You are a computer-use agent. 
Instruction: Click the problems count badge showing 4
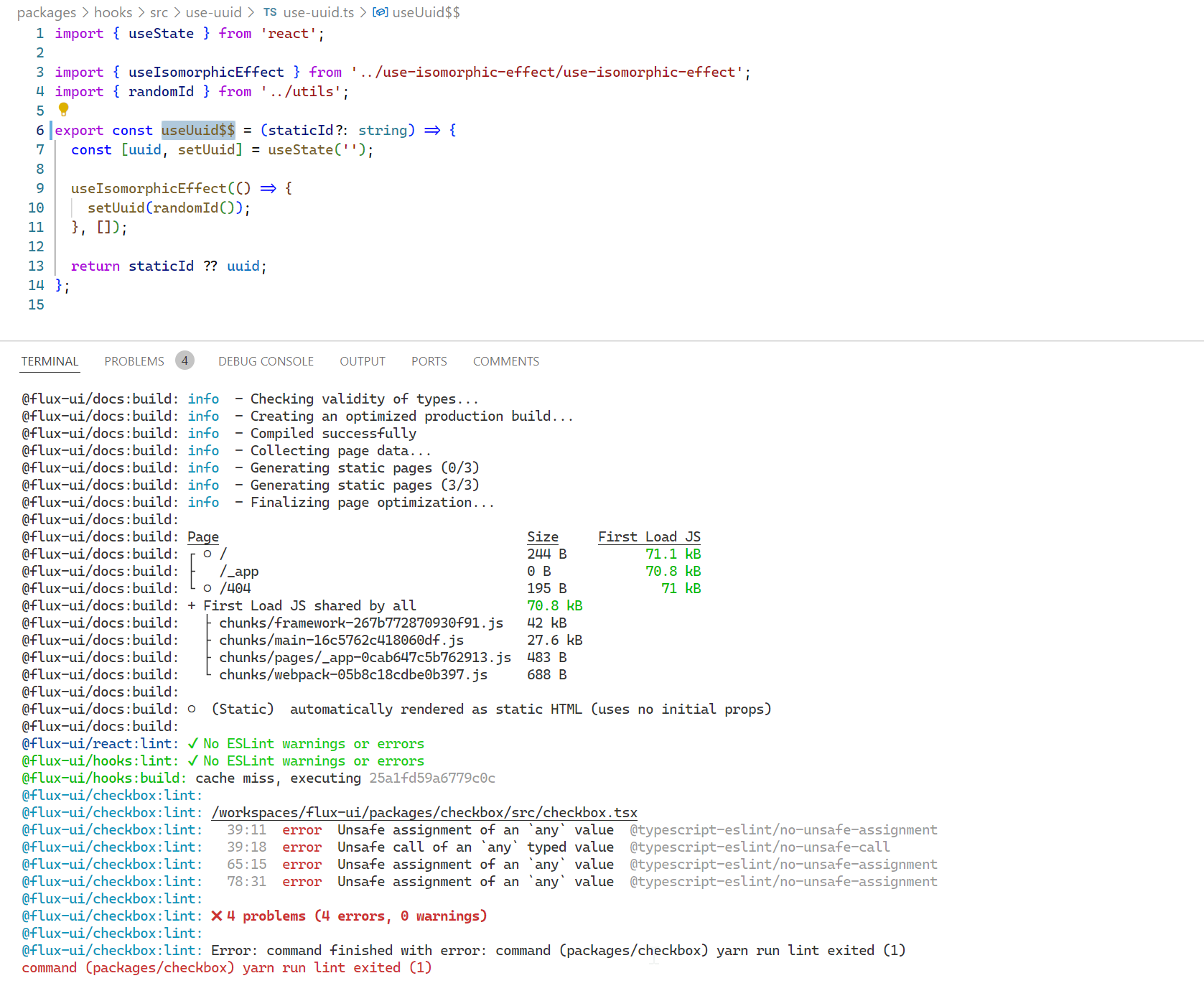[185, 360]
